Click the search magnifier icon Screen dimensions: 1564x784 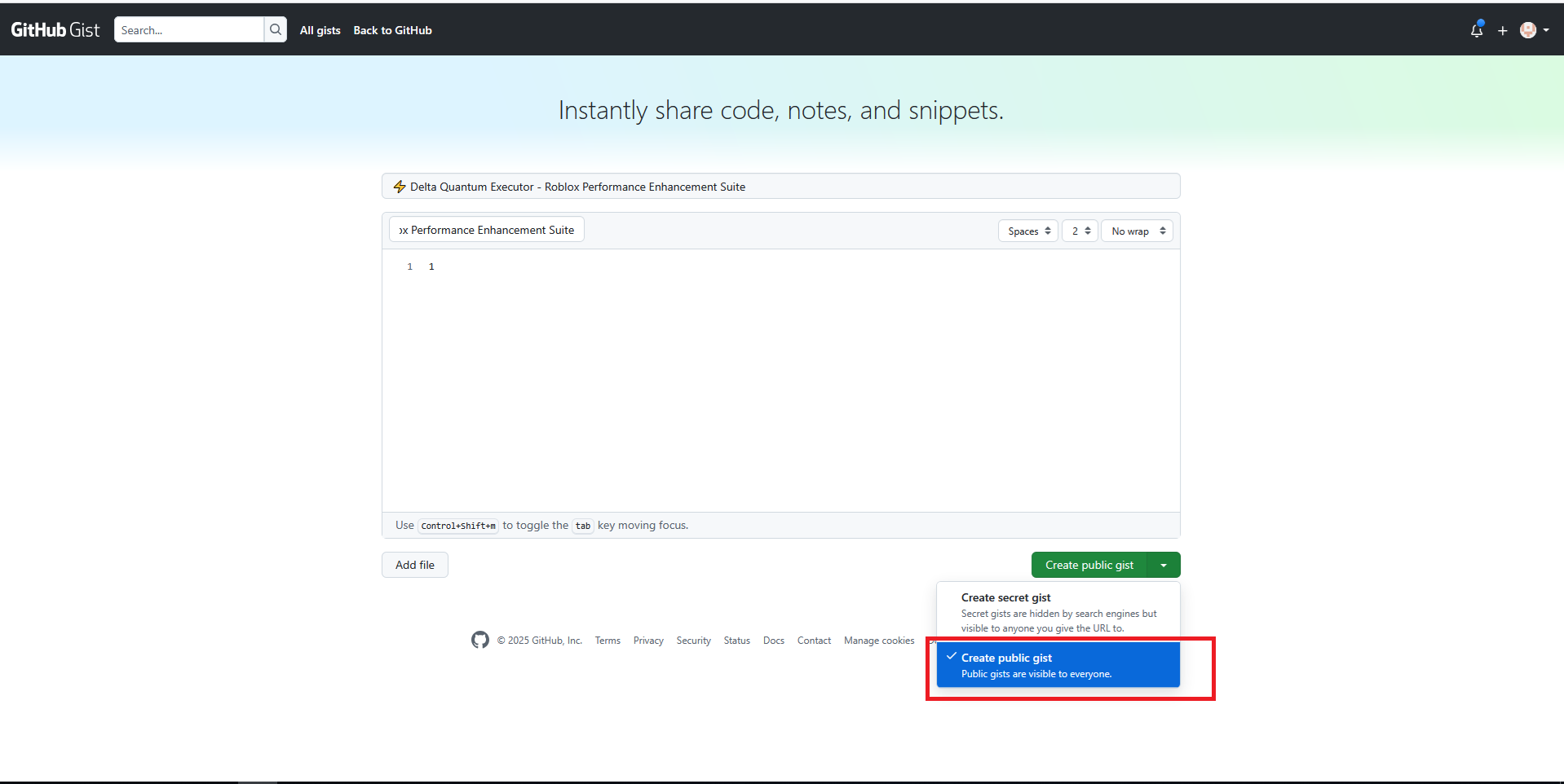[276, 30]
